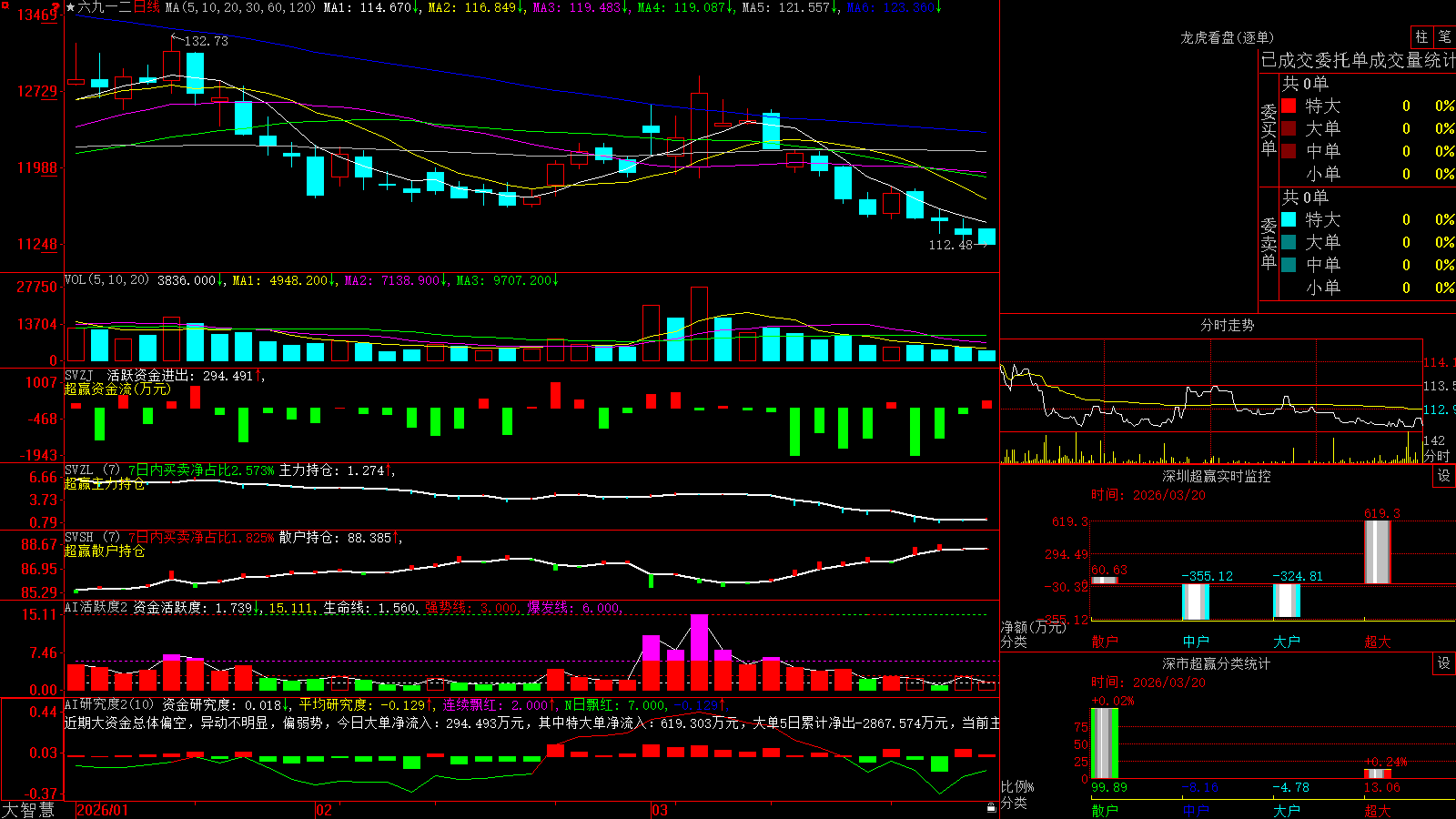
Task: Click the red 特大 buy-order color swatch
Action: click(x=1289, y=106)
